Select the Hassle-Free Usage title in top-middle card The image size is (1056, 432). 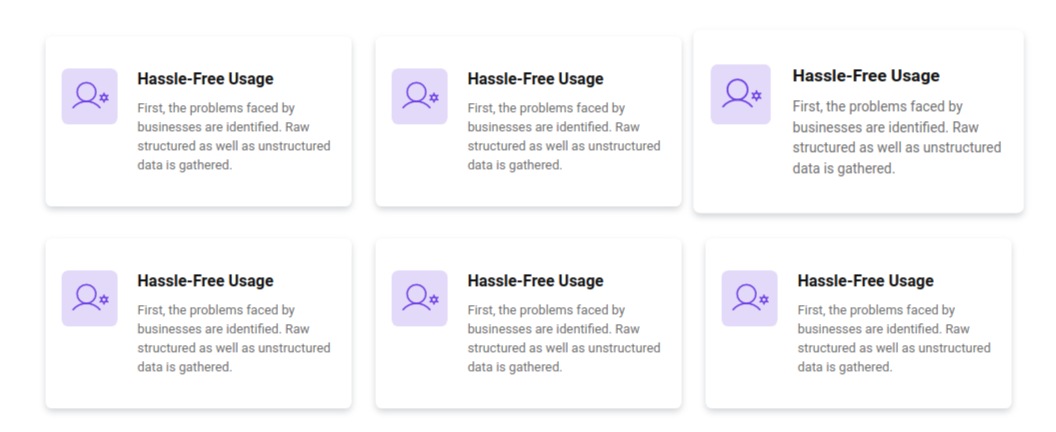[x=535, y=79]
